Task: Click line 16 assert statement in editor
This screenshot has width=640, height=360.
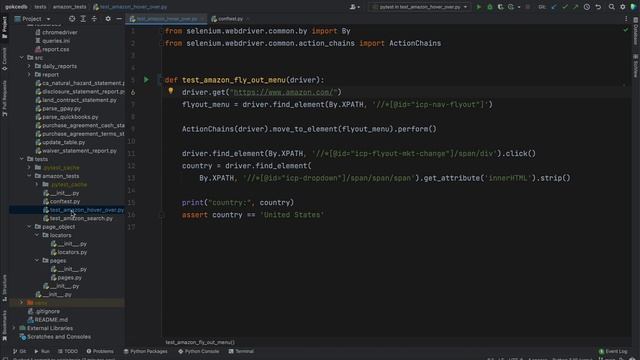Action: (x=253, y=215)
